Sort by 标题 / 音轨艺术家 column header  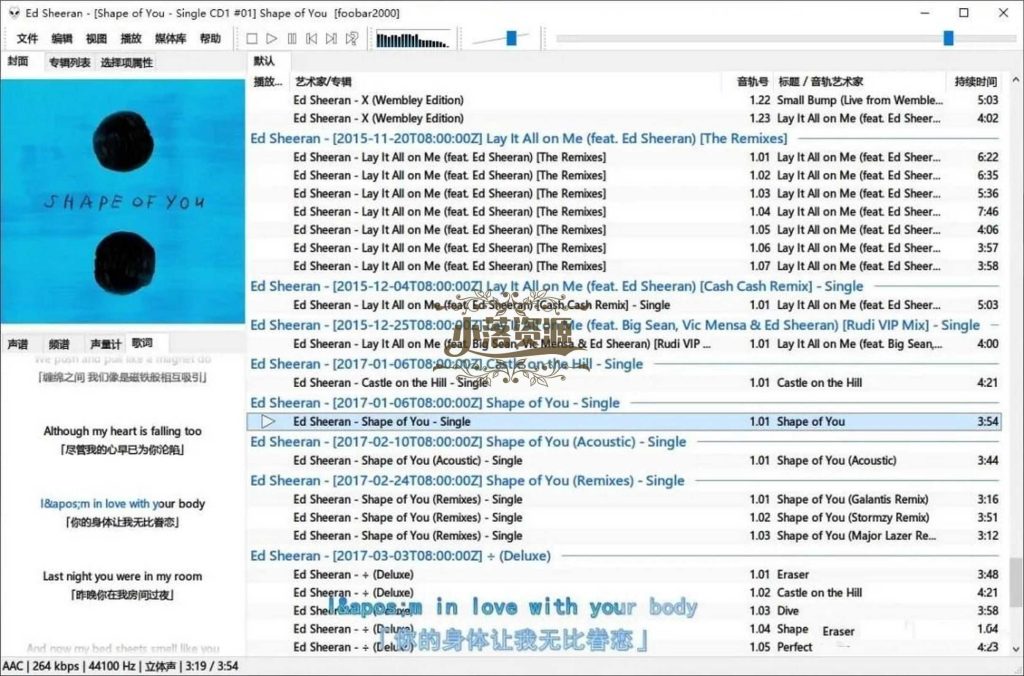click(859, 82)
